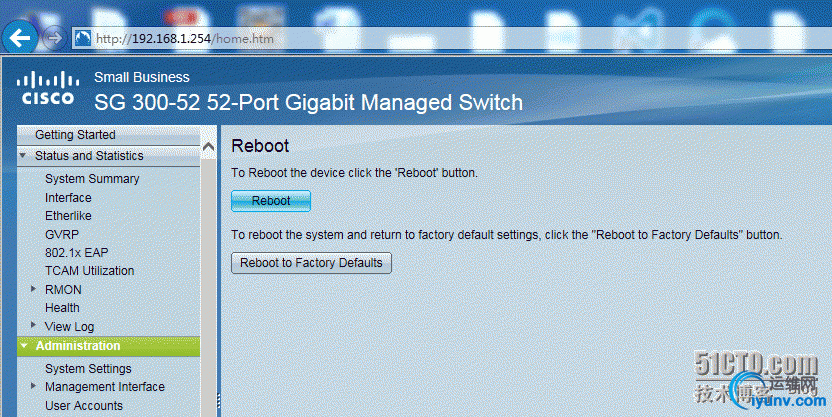The height and width of the screenshot is (417, 832).
Task: Click the sidebar scroll-up arrow
Action: tap(209, 147)
